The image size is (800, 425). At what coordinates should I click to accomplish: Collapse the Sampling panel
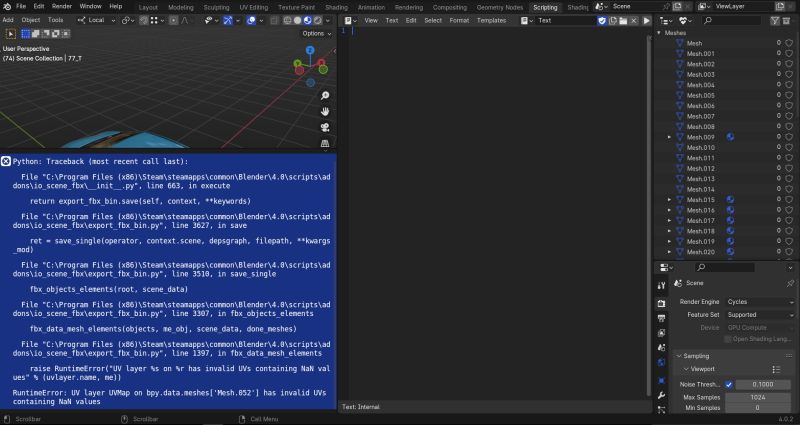tap(679, 356)
